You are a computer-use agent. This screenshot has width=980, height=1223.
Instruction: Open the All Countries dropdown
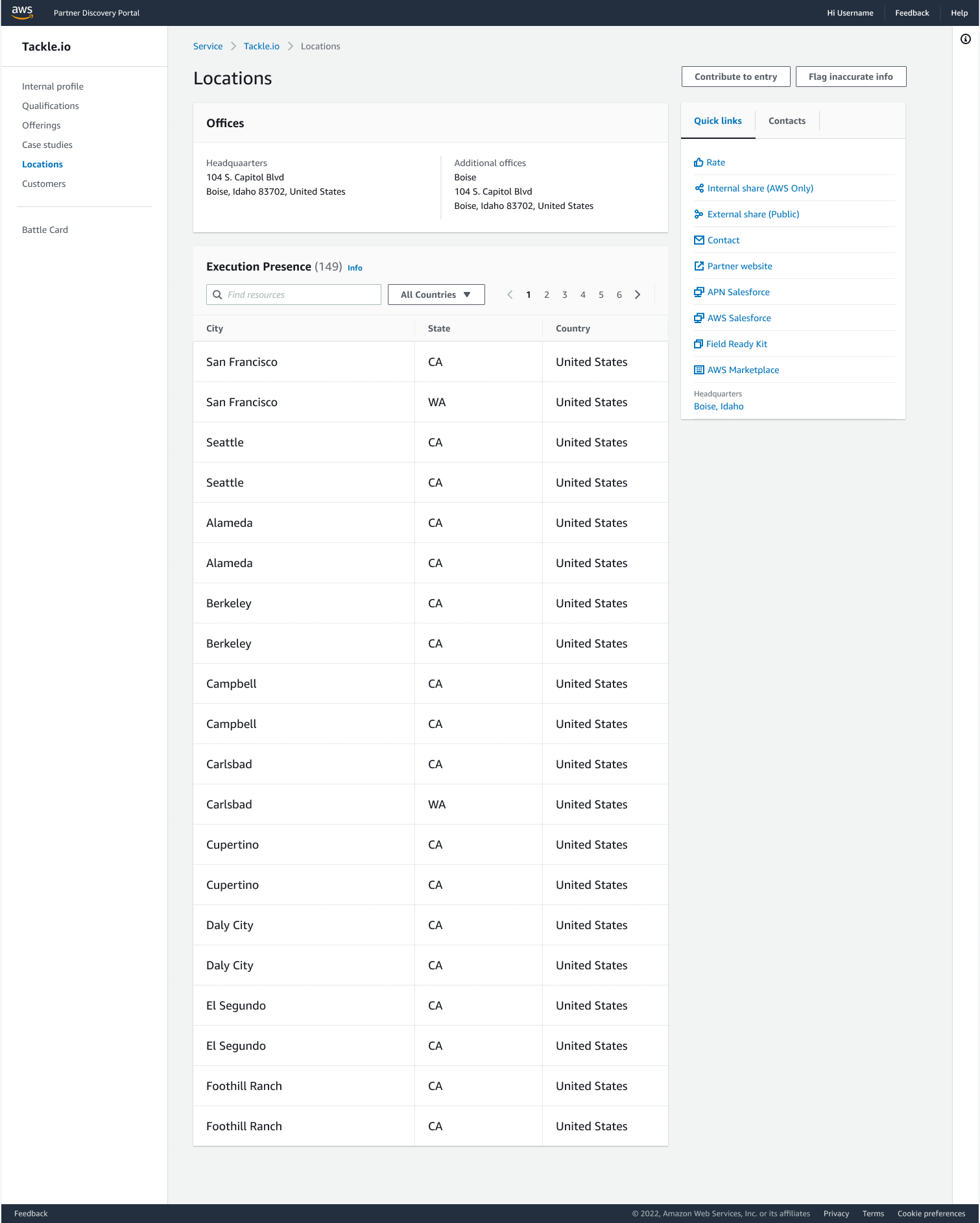click(436, 295)
